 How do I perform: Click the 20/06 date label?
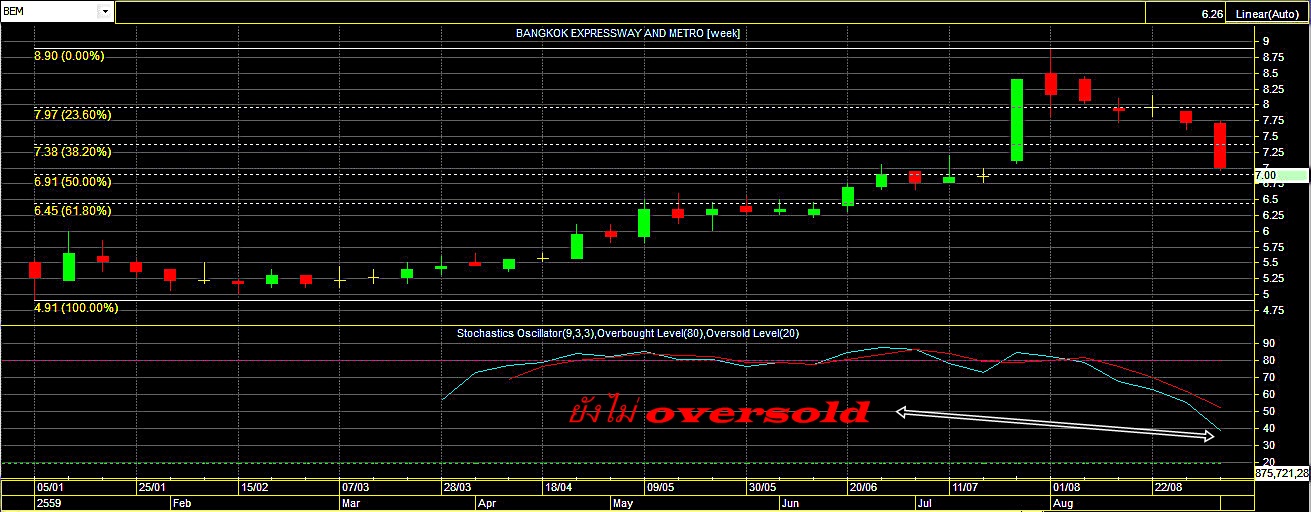[x=863, y=487]
